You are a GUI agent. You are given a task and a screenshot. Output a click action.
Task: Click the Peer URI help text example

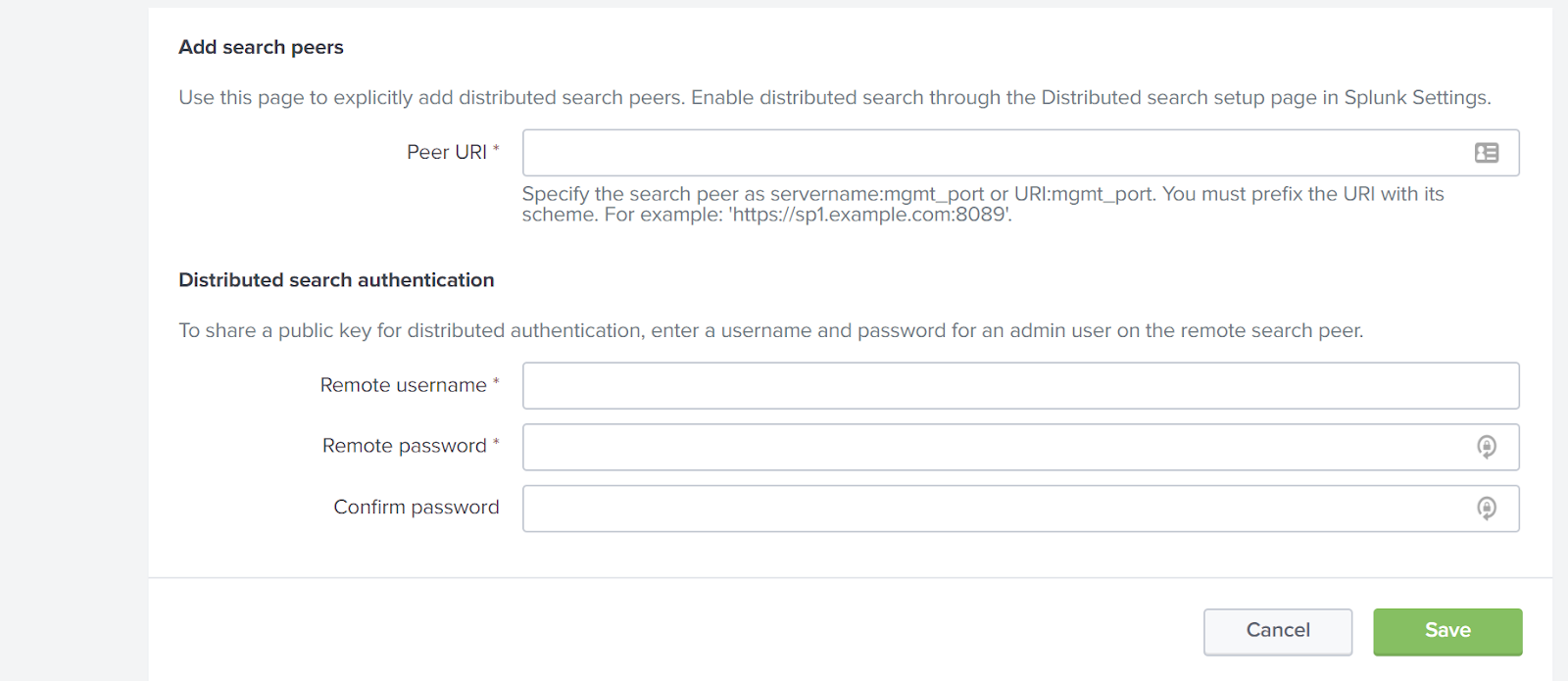(870, 215)
